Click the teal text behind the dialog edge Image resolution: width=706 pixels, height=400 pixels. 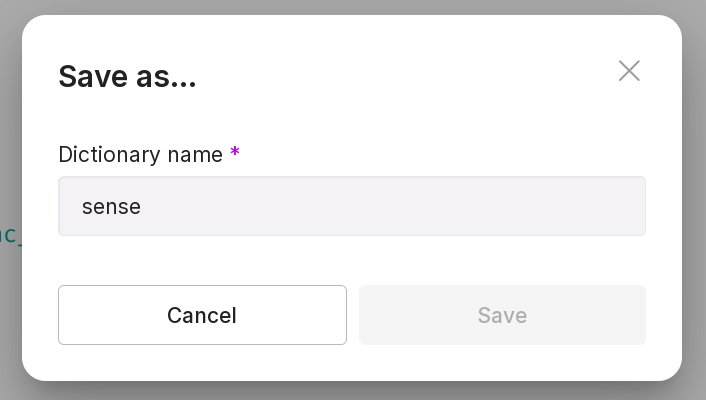9,236
